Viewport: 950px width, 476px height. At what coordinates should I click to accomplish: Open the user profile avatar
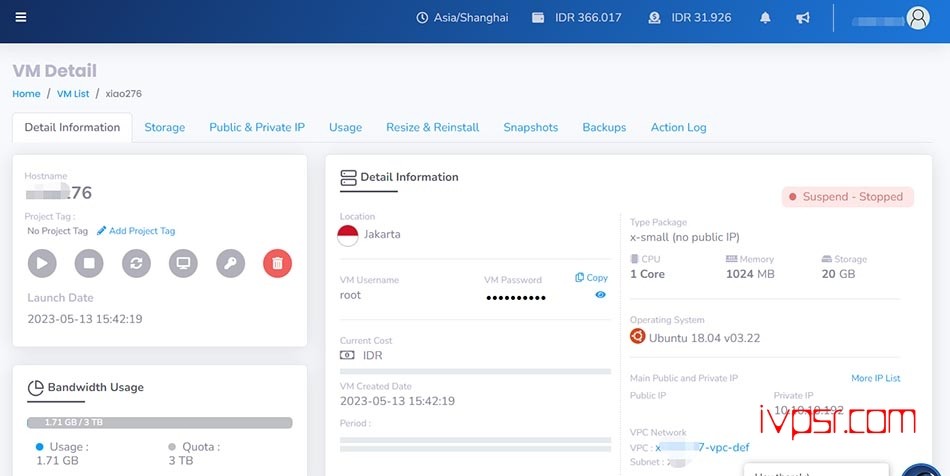[x=918, y=18]
